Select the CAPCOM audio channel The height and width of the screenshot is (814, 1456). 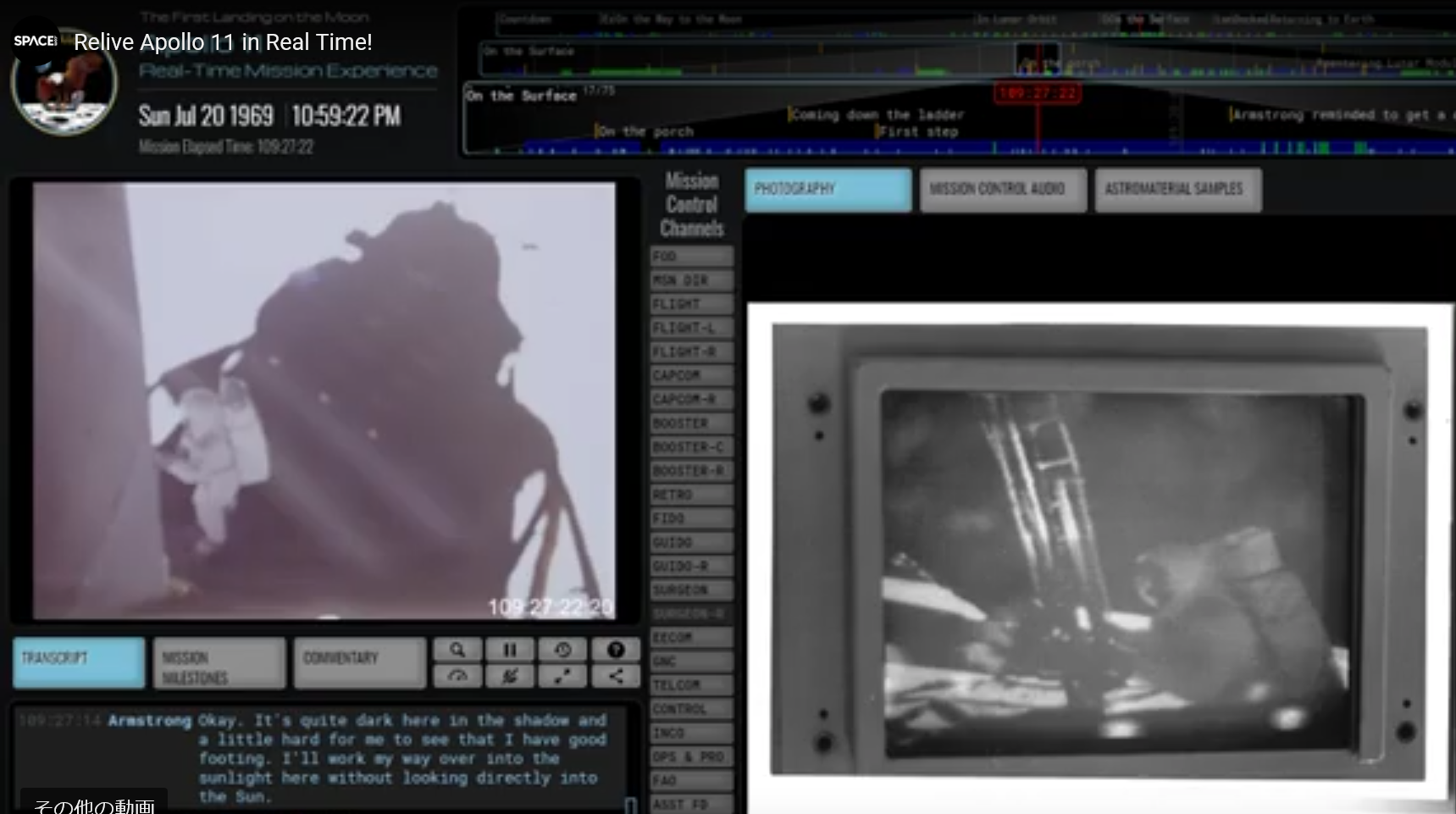pyautogui.click(x=691, y=375)
